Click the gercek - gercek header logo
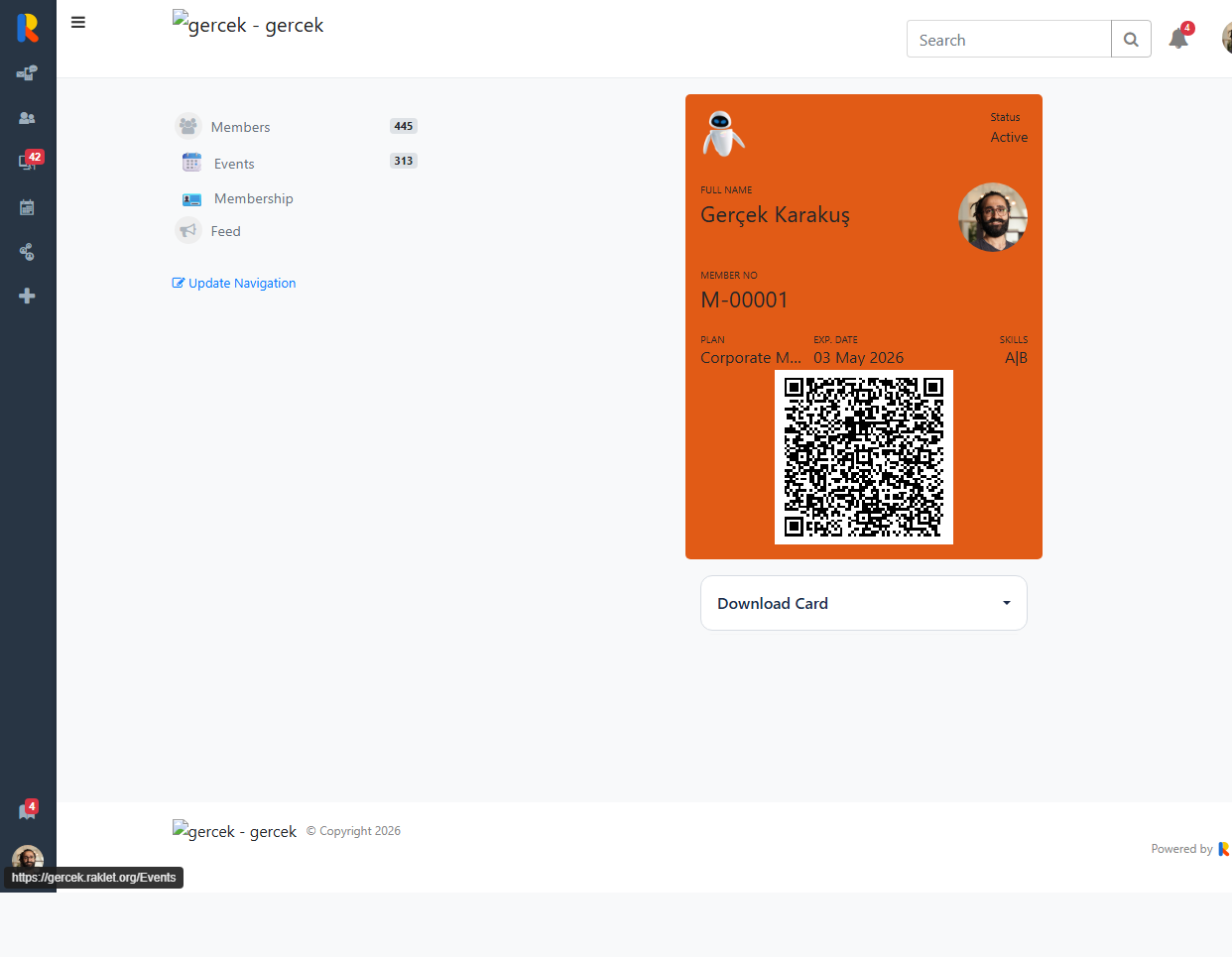The image size is (1232, 957). pyautogui.click(x=248, y=25)
